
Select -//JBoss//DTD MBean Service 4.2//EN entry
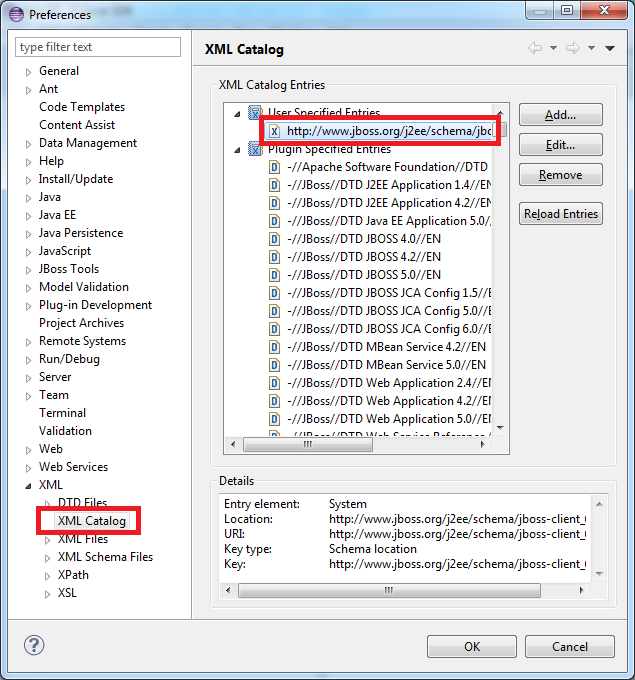[x=386, y=347]
